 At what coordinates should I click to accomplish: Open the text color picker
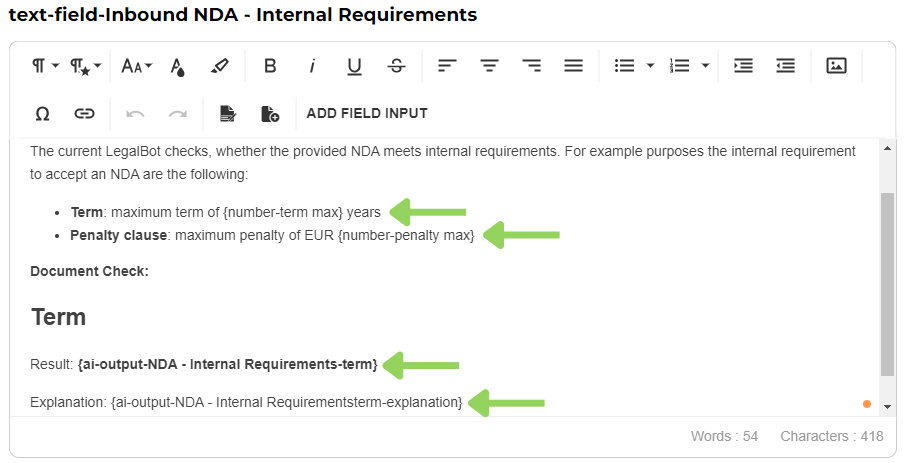(x=178, y=66)
